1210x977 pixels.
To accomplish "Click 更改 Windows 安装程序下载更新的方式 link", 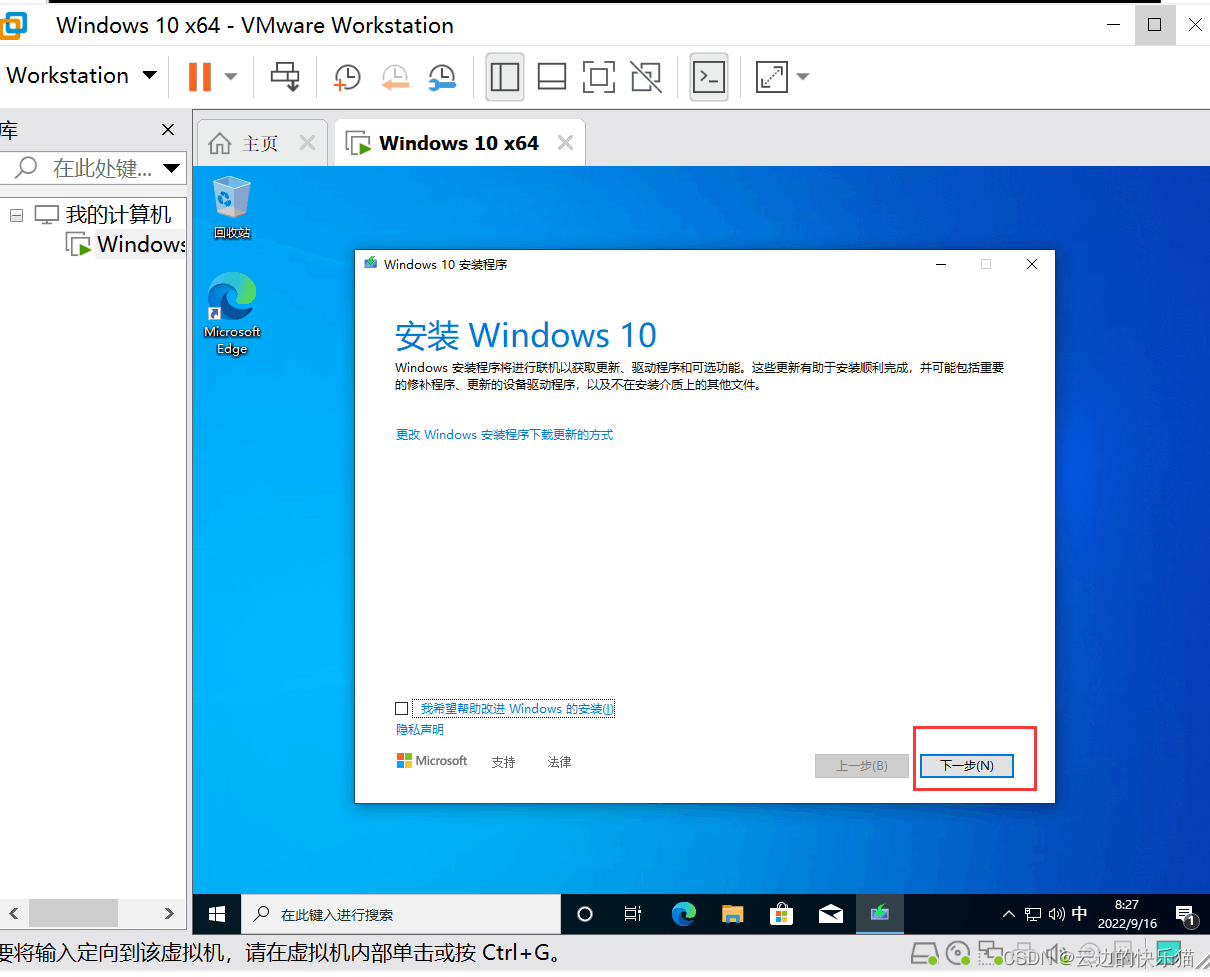I will point(505,435).
